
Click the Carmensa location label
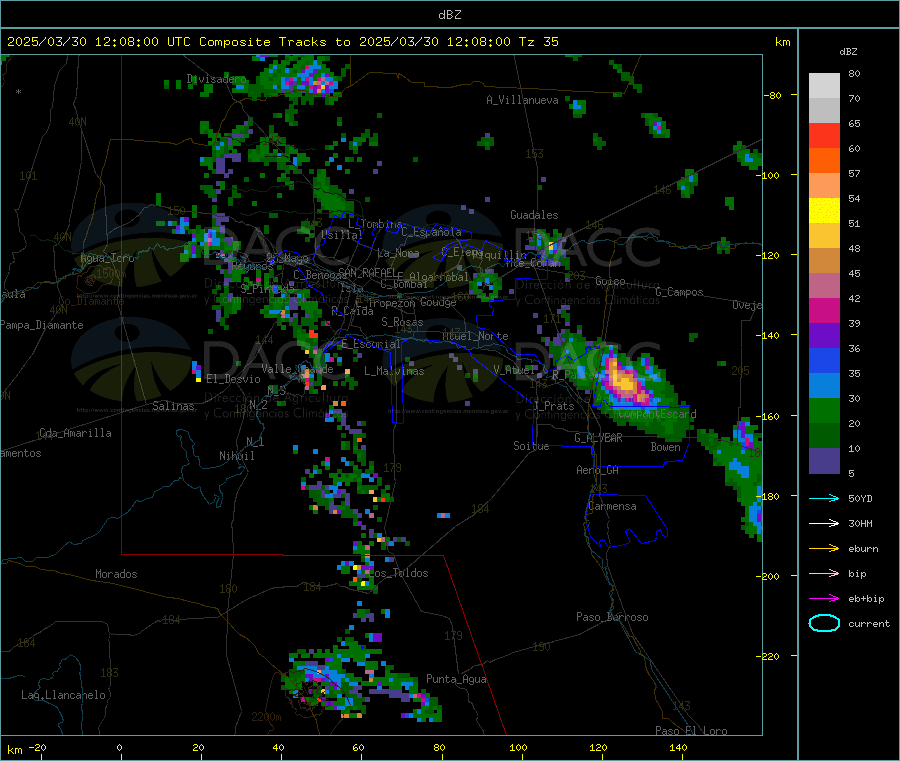point(612,506)
